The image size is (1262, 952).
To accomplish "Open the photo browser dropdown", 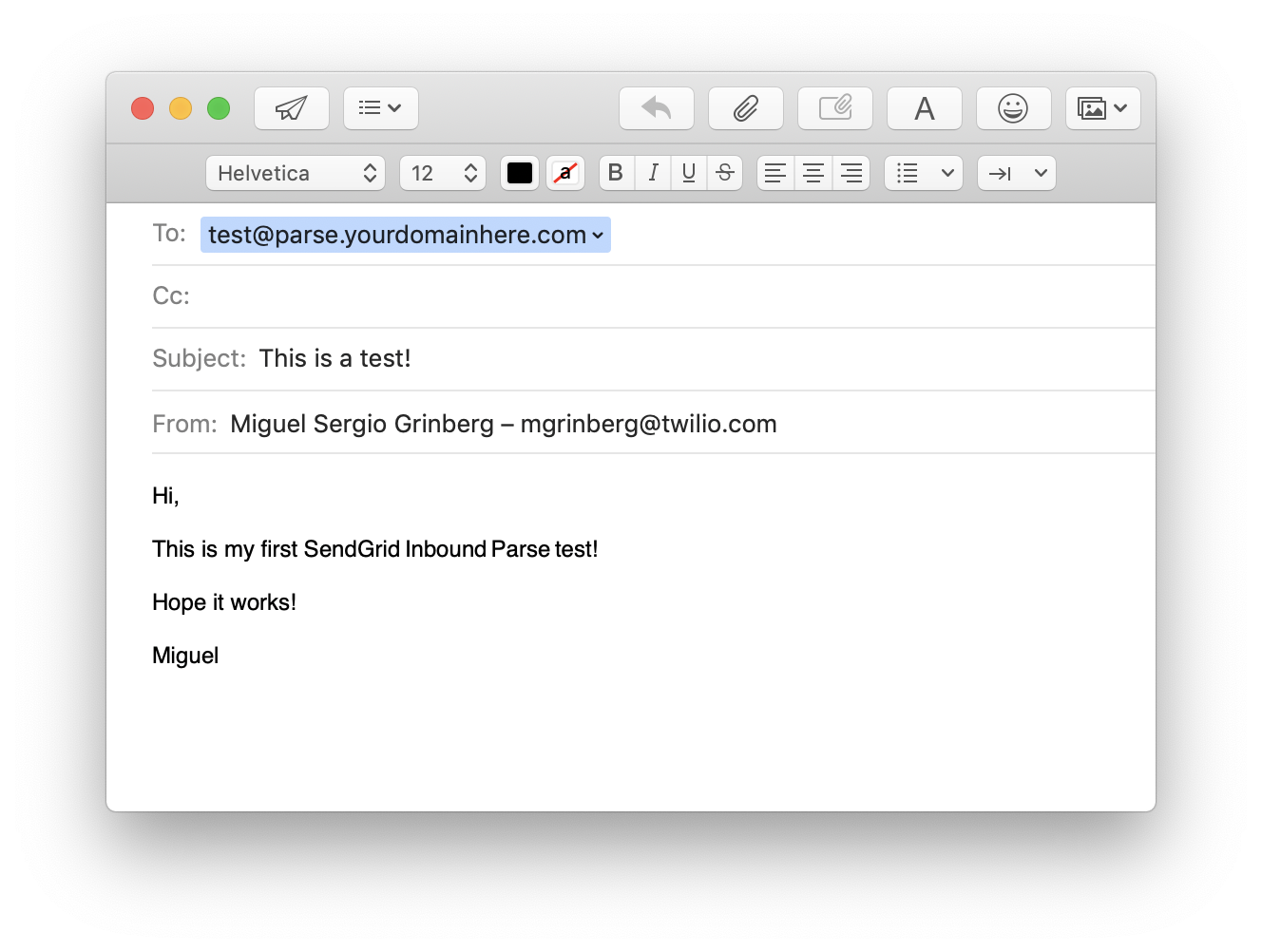I will click(x=1102, y=108).
